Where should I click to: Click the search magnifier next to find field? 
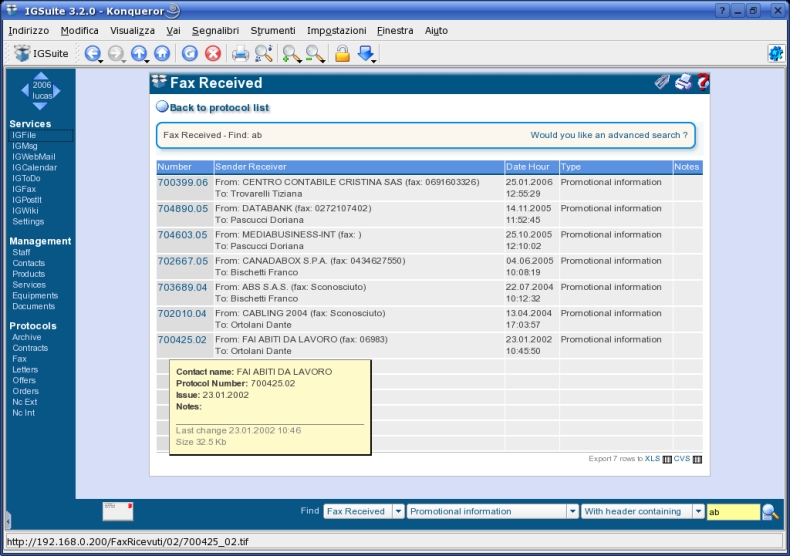pyautogui.click(x=770, y=511)
